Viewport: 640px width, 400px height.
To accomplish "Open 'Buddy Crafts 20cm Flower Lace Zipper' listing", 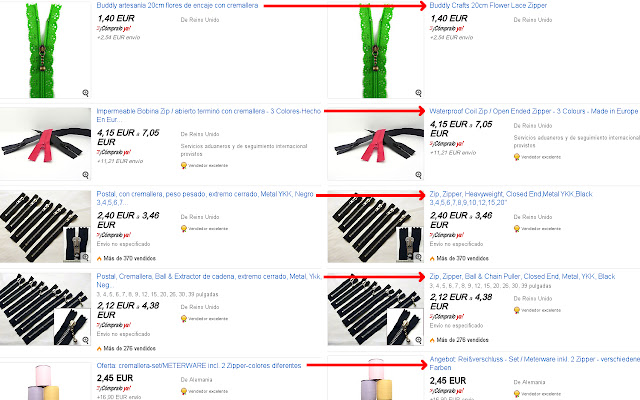I will pos(488,5).
